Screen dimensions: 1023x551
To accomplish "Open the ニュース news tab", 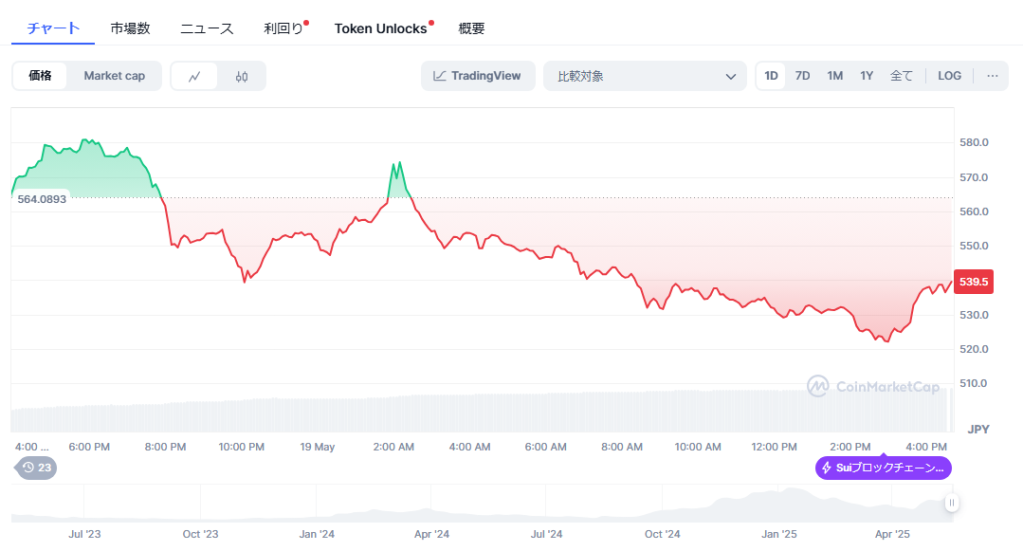I will coord(207,28).
